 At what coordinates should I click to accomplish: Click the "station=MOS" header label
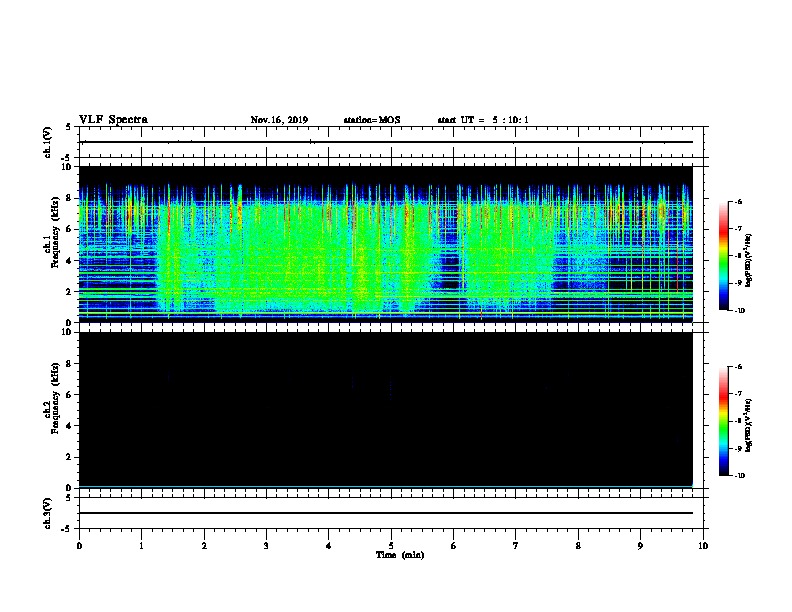click(372, 120)
